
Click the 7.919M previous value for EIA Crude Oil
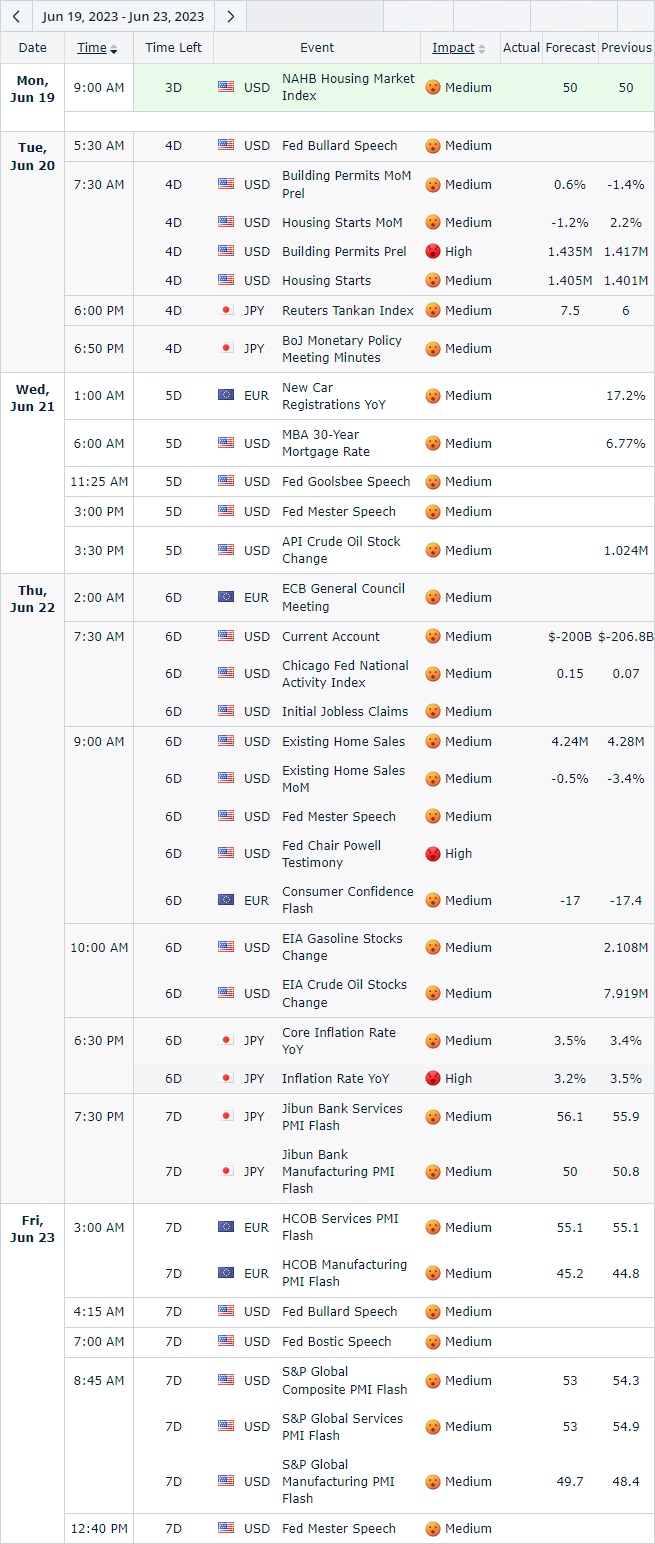626,994
